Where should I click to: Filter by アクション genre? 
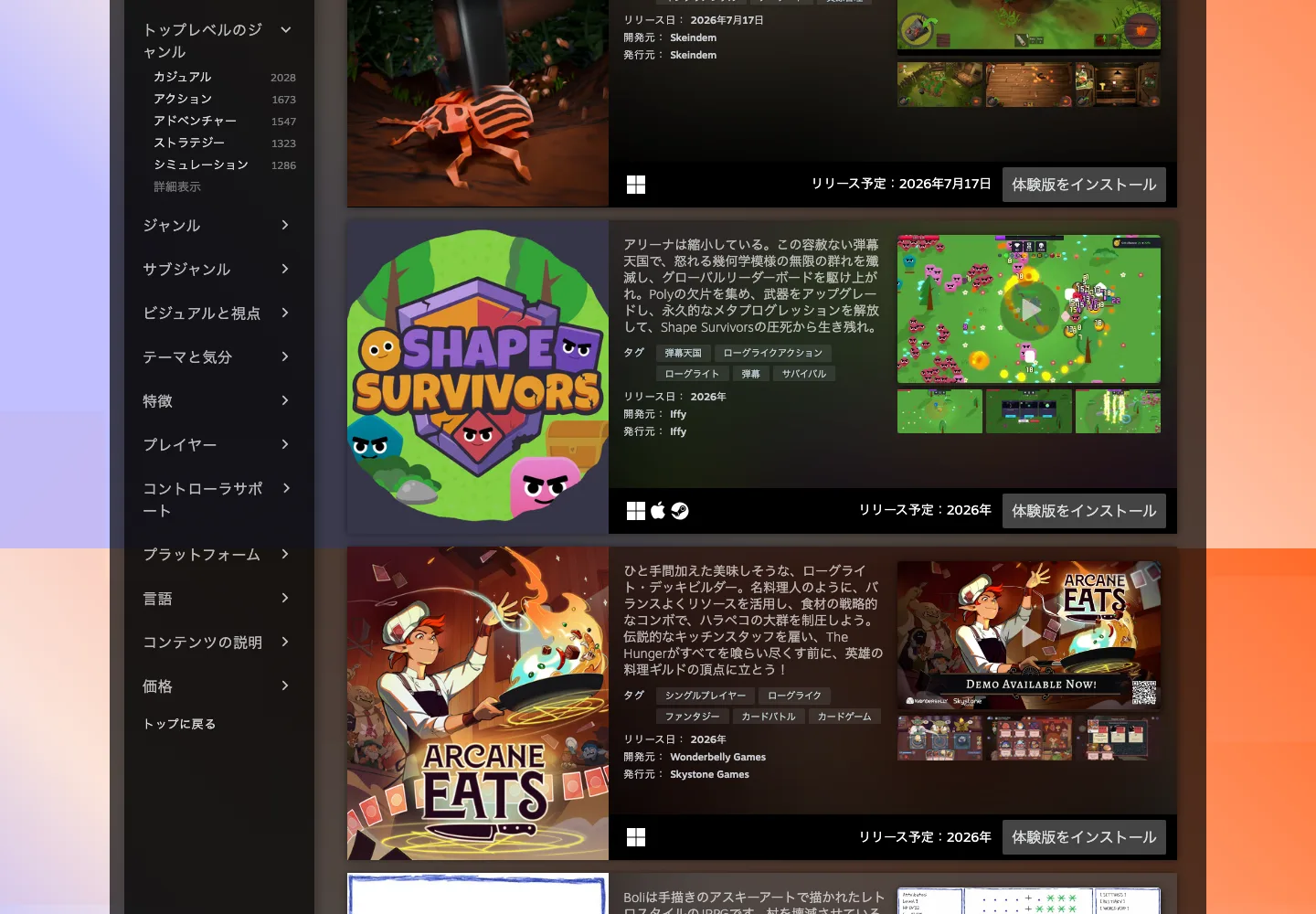(224, 99)
